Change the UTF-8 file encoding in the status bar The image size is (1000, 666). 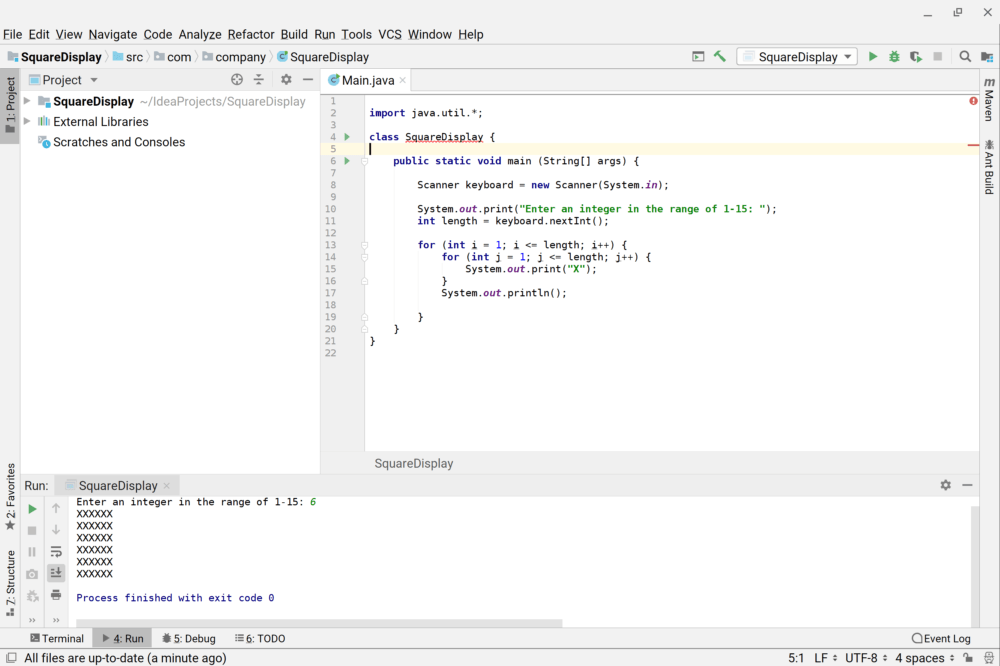click(866, 658)
